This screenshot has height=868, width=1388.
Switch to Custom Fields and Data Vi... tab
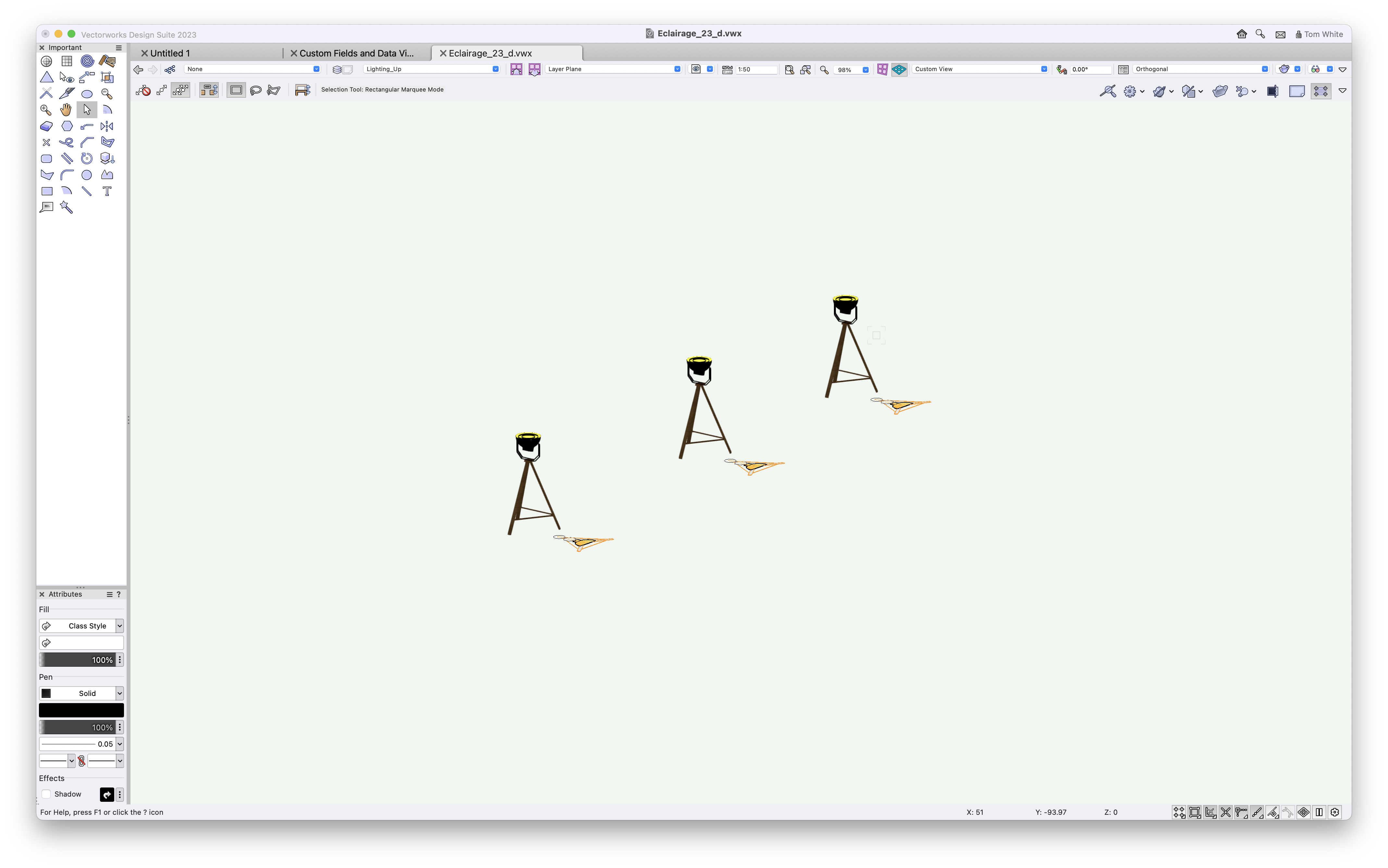point(356,53)
